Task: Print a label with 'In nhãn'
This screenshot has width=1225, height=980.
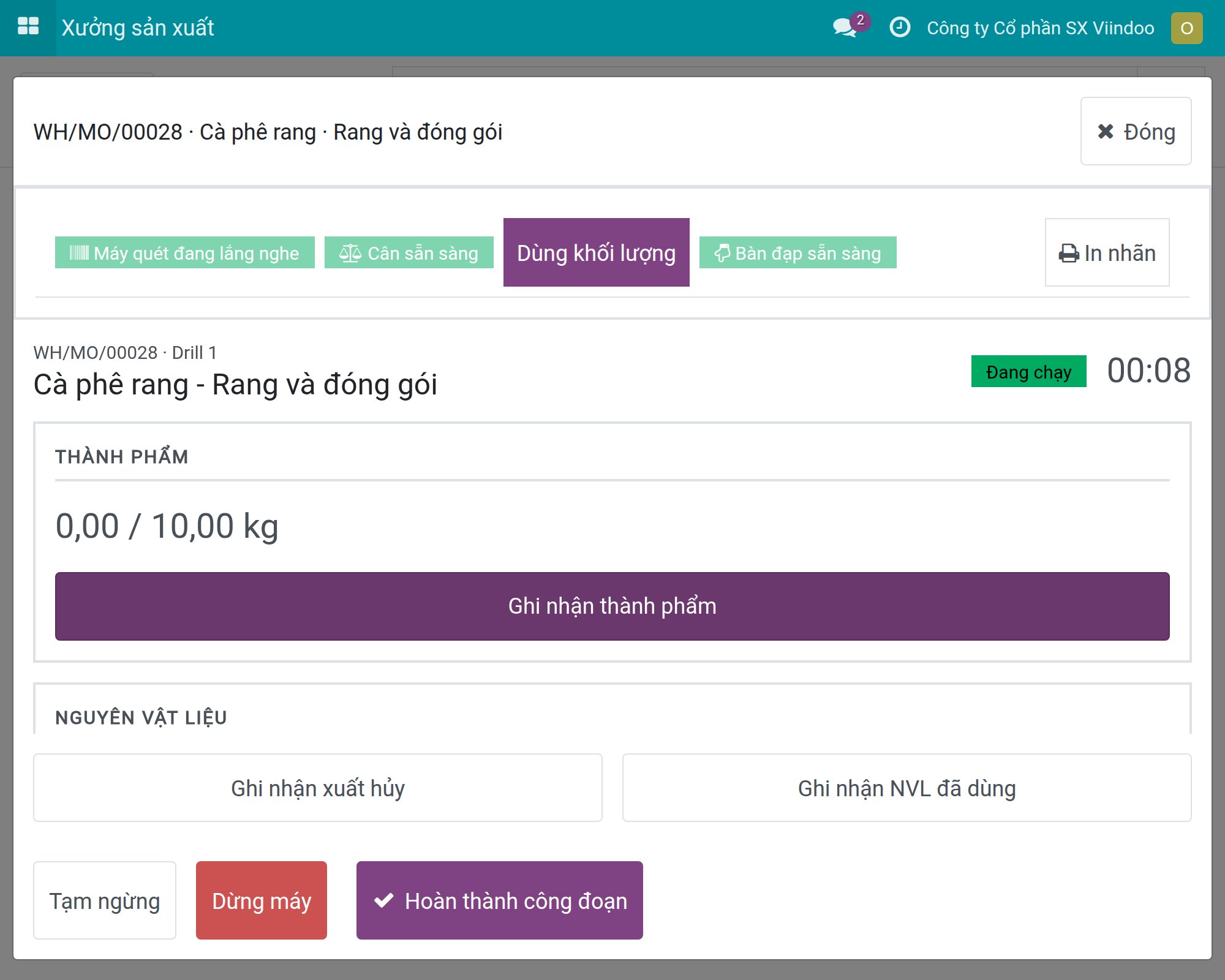Action: click(1107, 252)
